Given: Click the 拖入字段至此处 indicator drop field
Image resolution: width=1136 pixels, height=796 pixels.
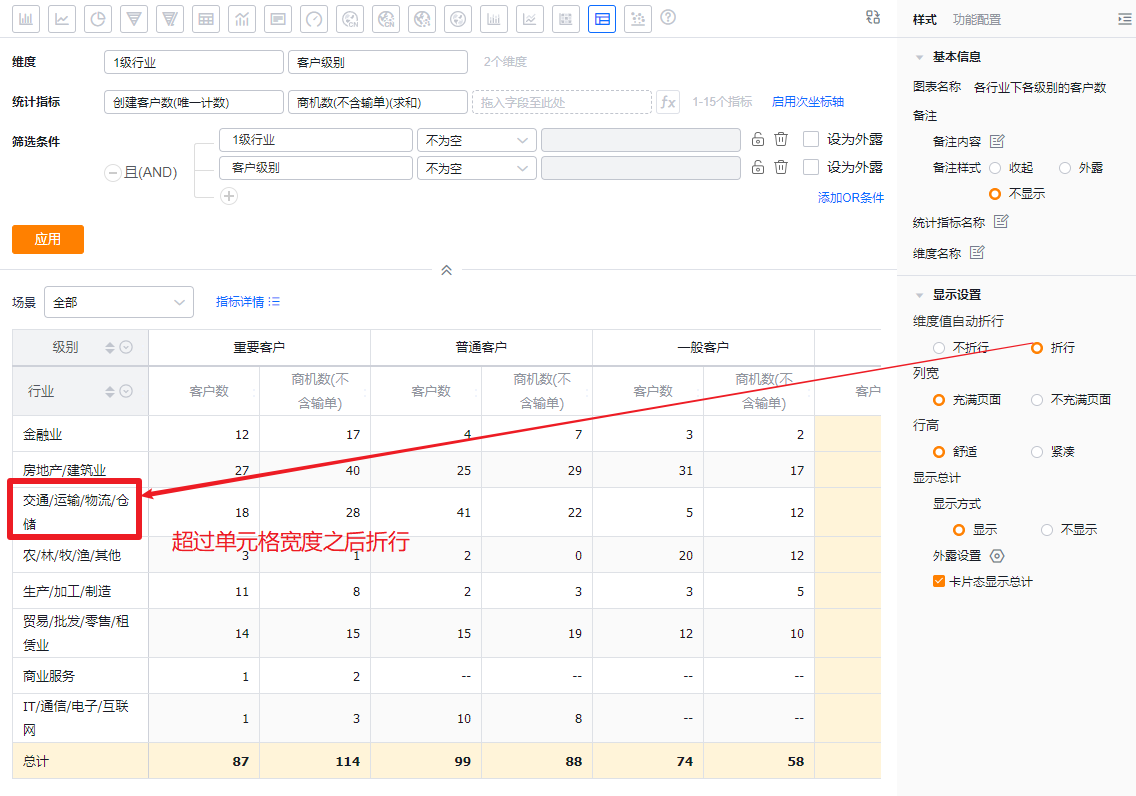Looking at the screenshot, I should tap(562, 102).
